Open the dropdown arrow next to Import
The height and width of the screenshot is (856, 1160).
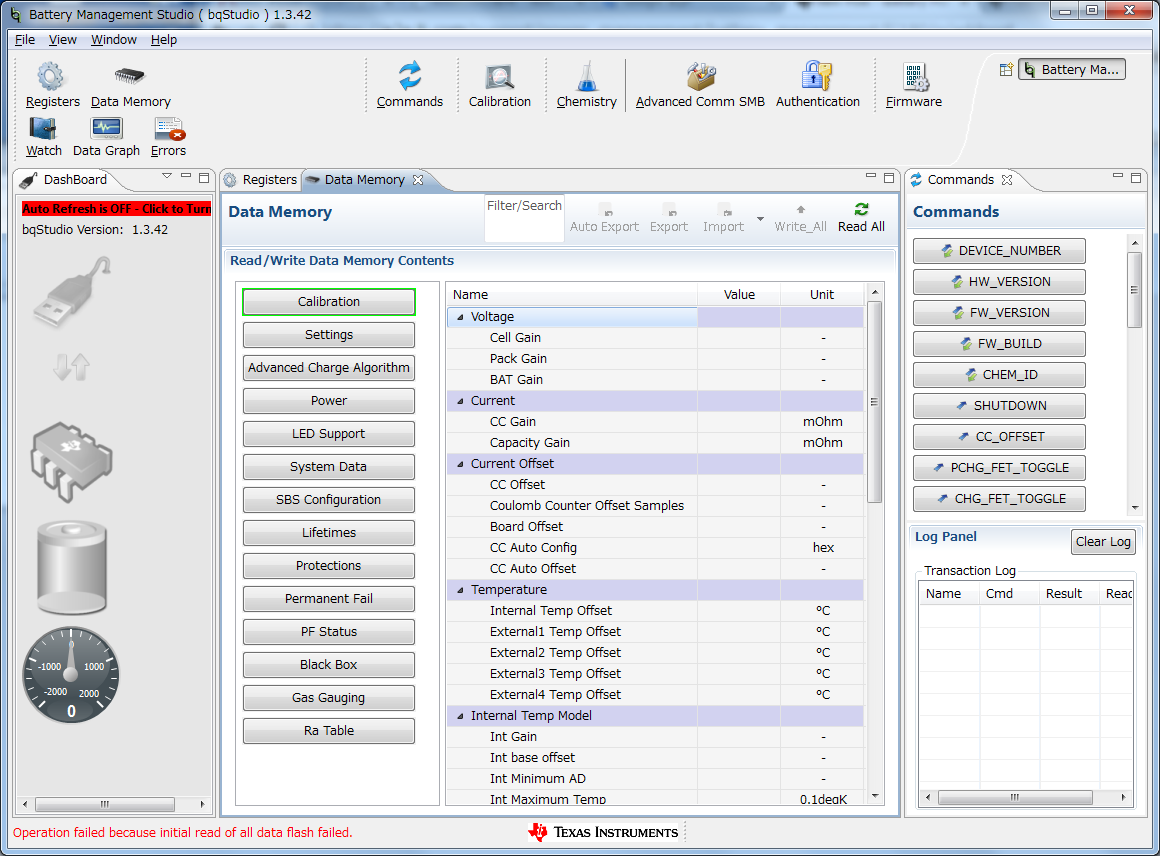(760, 218)
